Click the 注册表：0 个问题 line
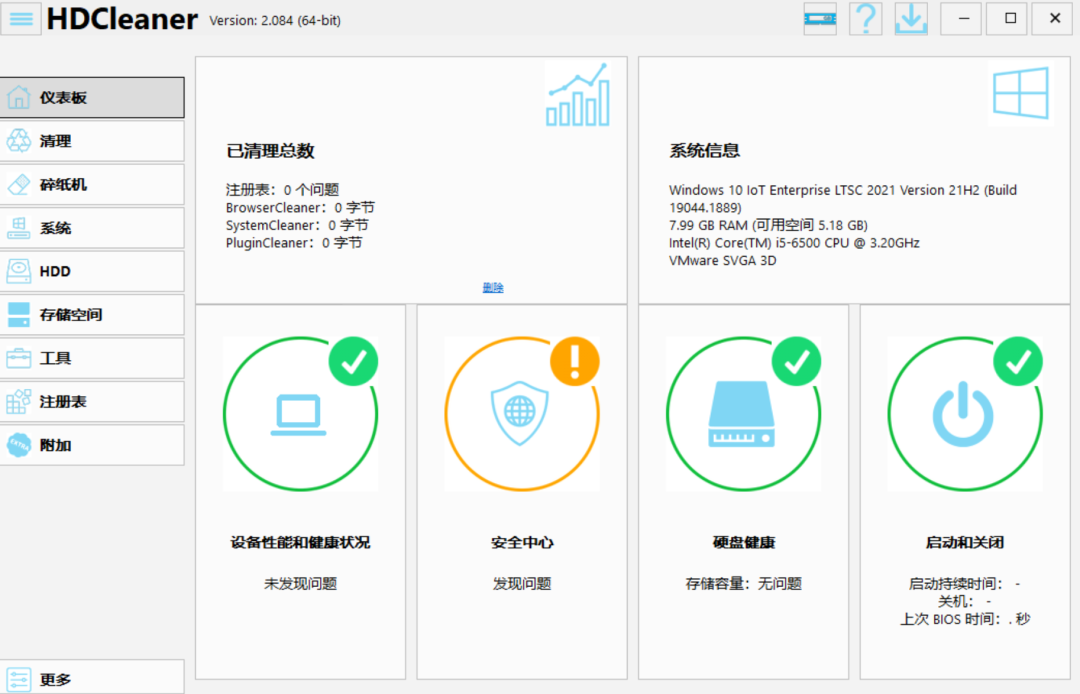 (x=282, y=189)
